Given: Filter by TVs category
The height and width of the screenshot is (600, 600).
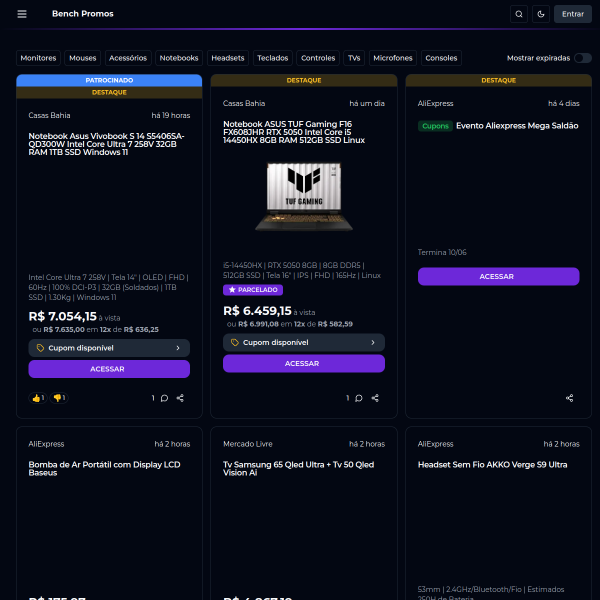Looking at the screenshot, I should coord(354,58).
